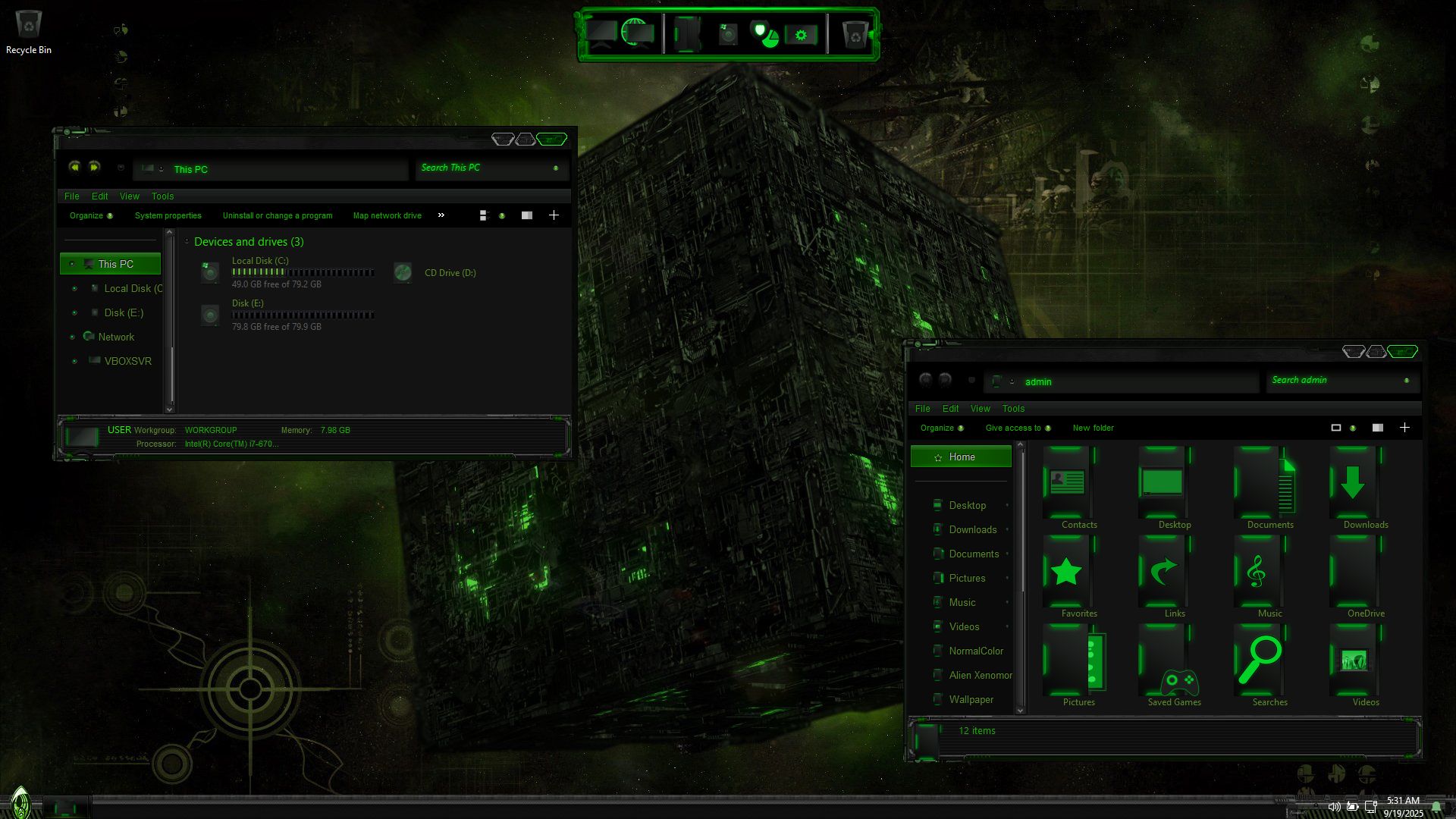The height and width of the screenshot is (819, 1456).
Task: Toggle preview pane in This PC window
Action: (x=527, y=215)
